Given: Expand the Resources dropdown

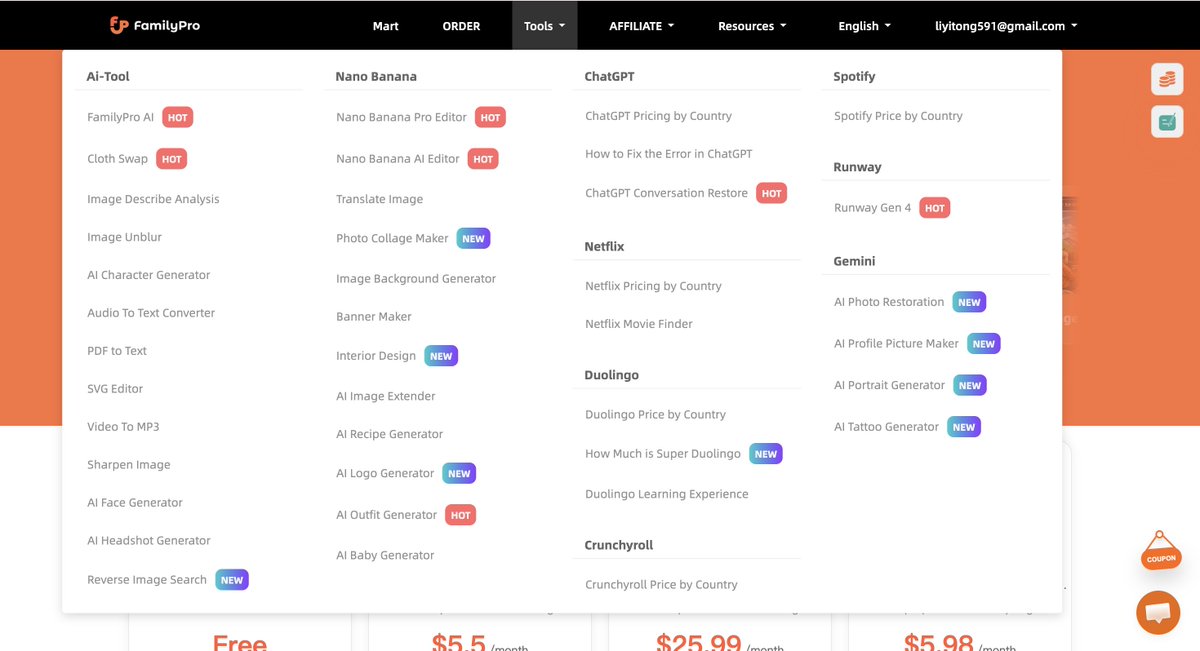Looking at the screenshot, I should pos(752,26).
